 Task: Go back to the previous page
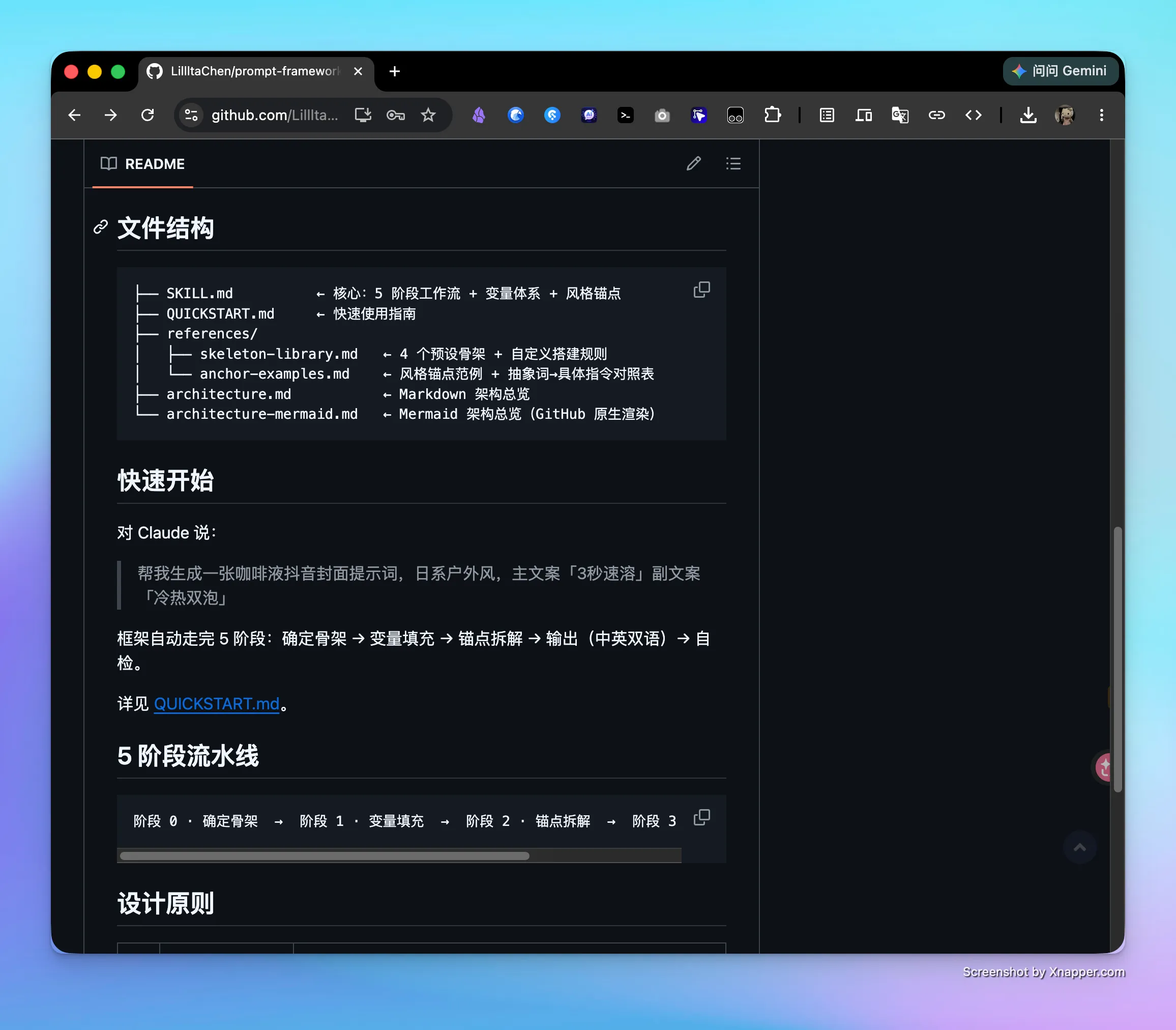(74, 116)
